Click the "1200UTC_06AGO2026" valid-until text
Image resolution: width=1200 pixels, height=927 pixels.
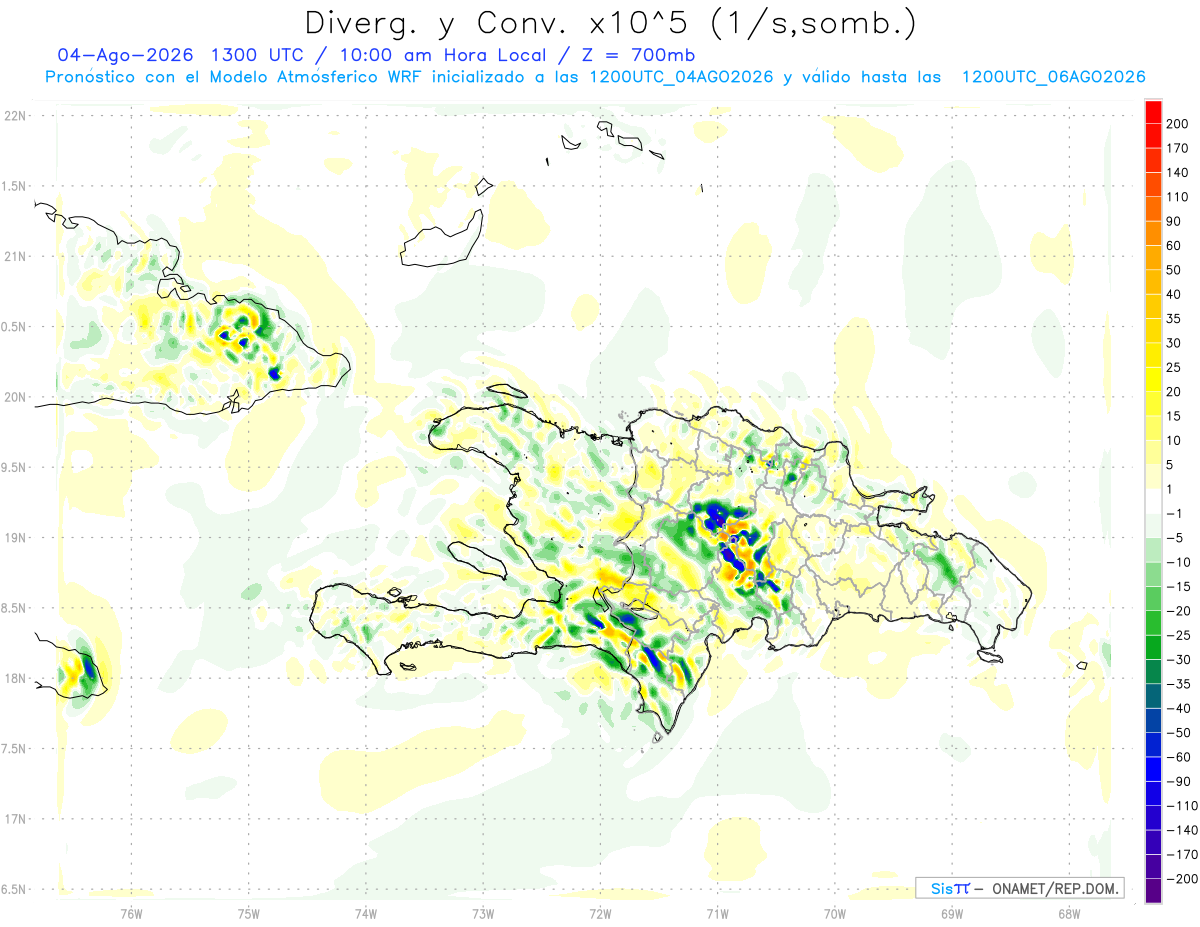pos(1053,77)
